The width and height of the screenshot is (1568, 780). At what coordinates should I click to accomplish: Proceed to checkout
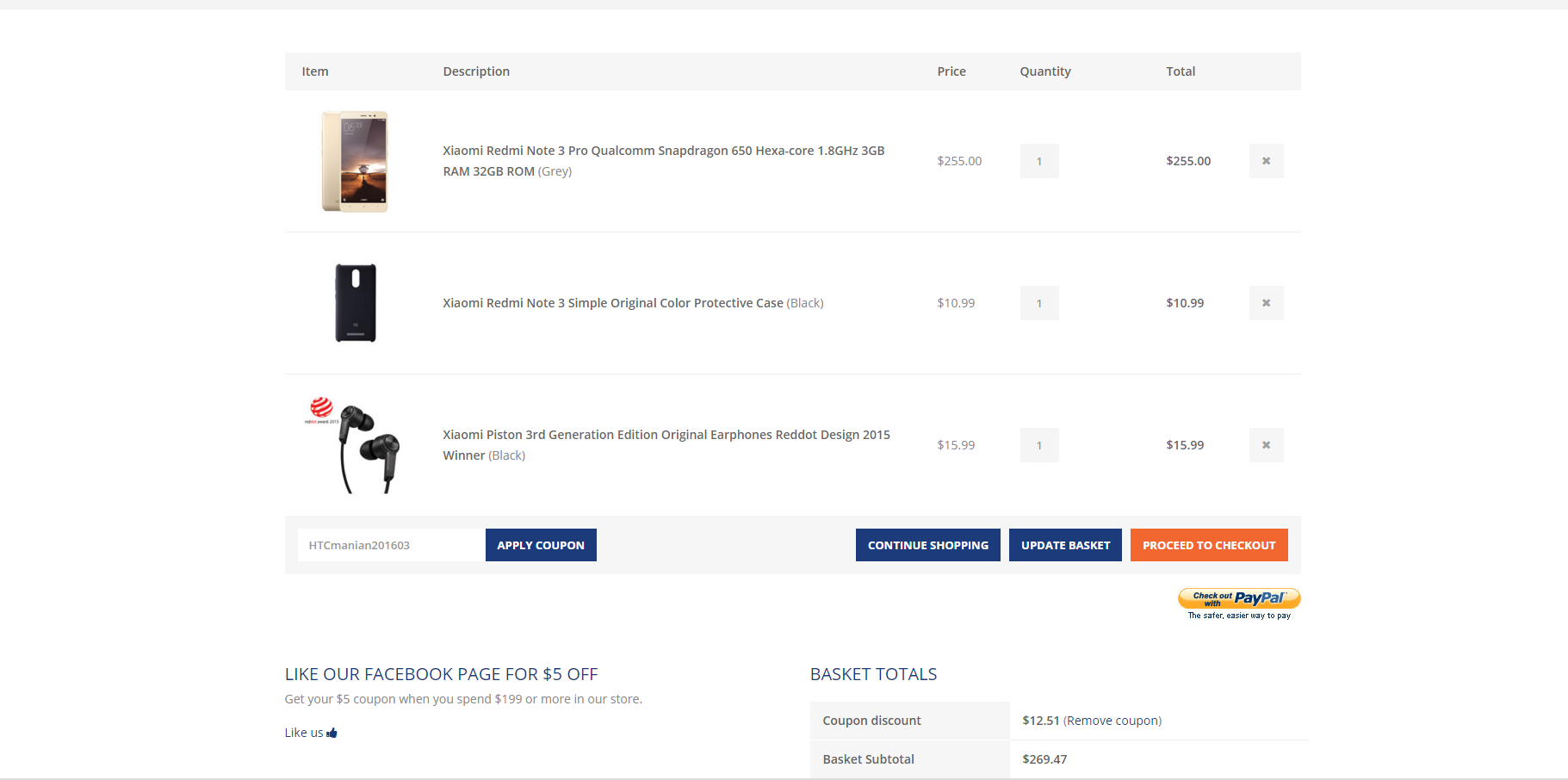(x=1209, y=545)
